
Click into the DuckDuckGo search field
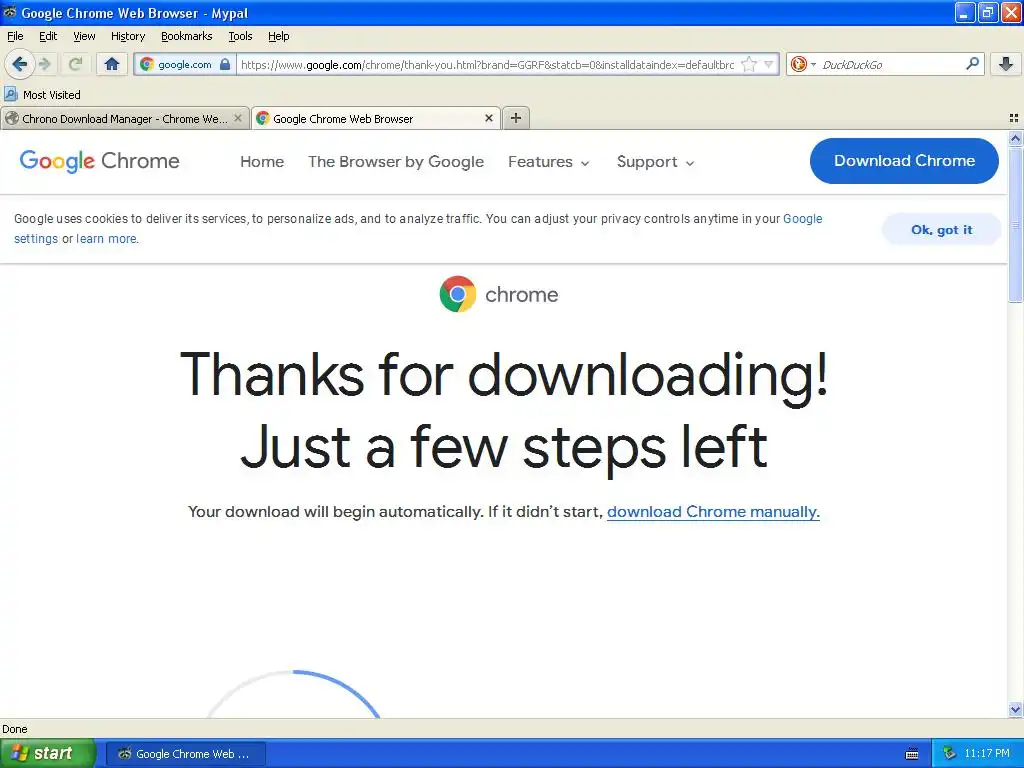tap(891, 64)
